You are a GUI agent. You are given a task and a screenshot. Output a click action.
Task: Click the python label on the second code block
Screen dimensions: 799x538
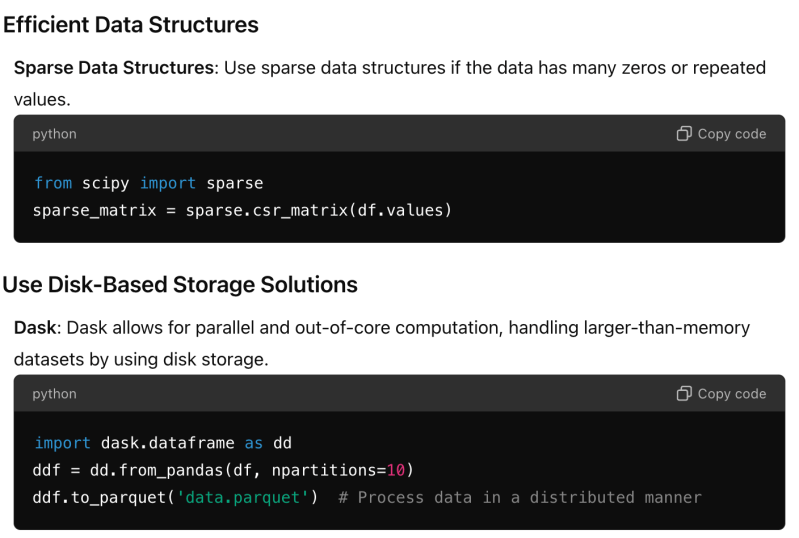pyautogui.click(x=55, y=394)
